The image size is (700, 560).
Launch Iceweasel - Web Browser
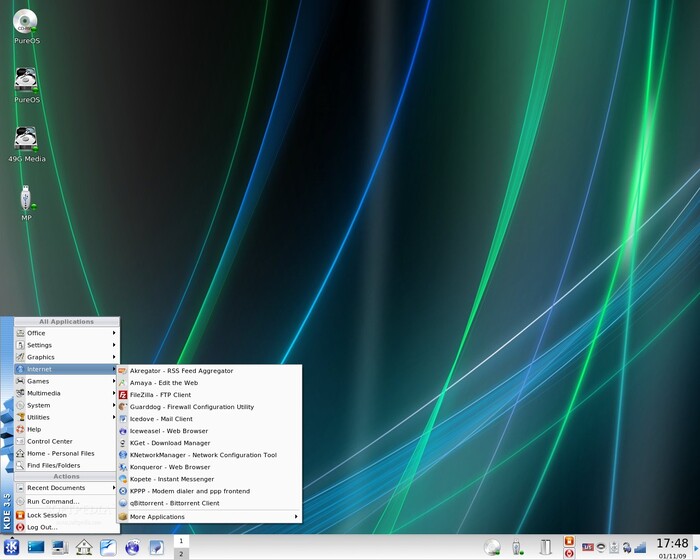tap(168, 431)
